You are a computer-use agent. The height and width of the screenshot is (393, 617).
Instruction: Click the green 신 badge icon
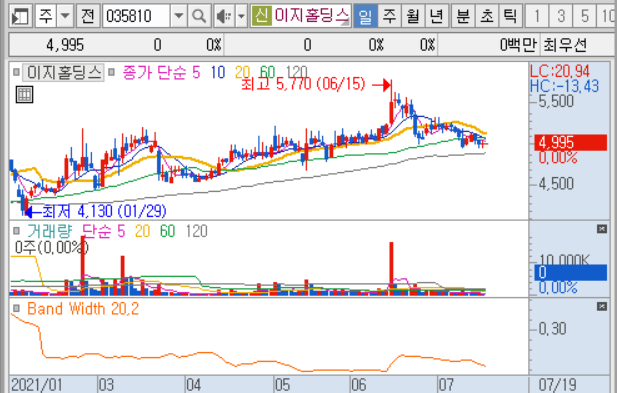pos(262,16)
